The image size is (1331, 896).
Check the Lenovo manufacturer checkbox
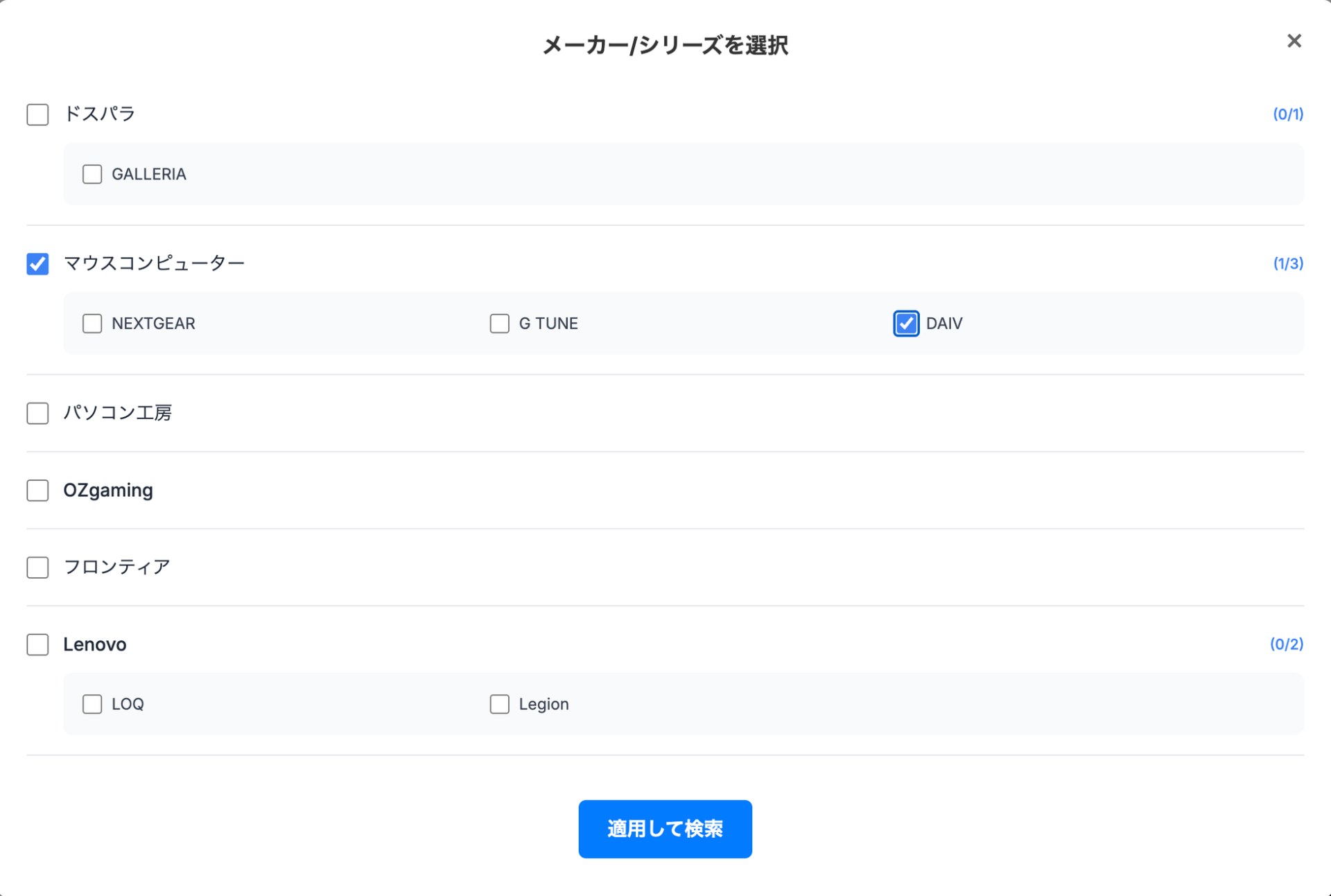pos(37,644)
